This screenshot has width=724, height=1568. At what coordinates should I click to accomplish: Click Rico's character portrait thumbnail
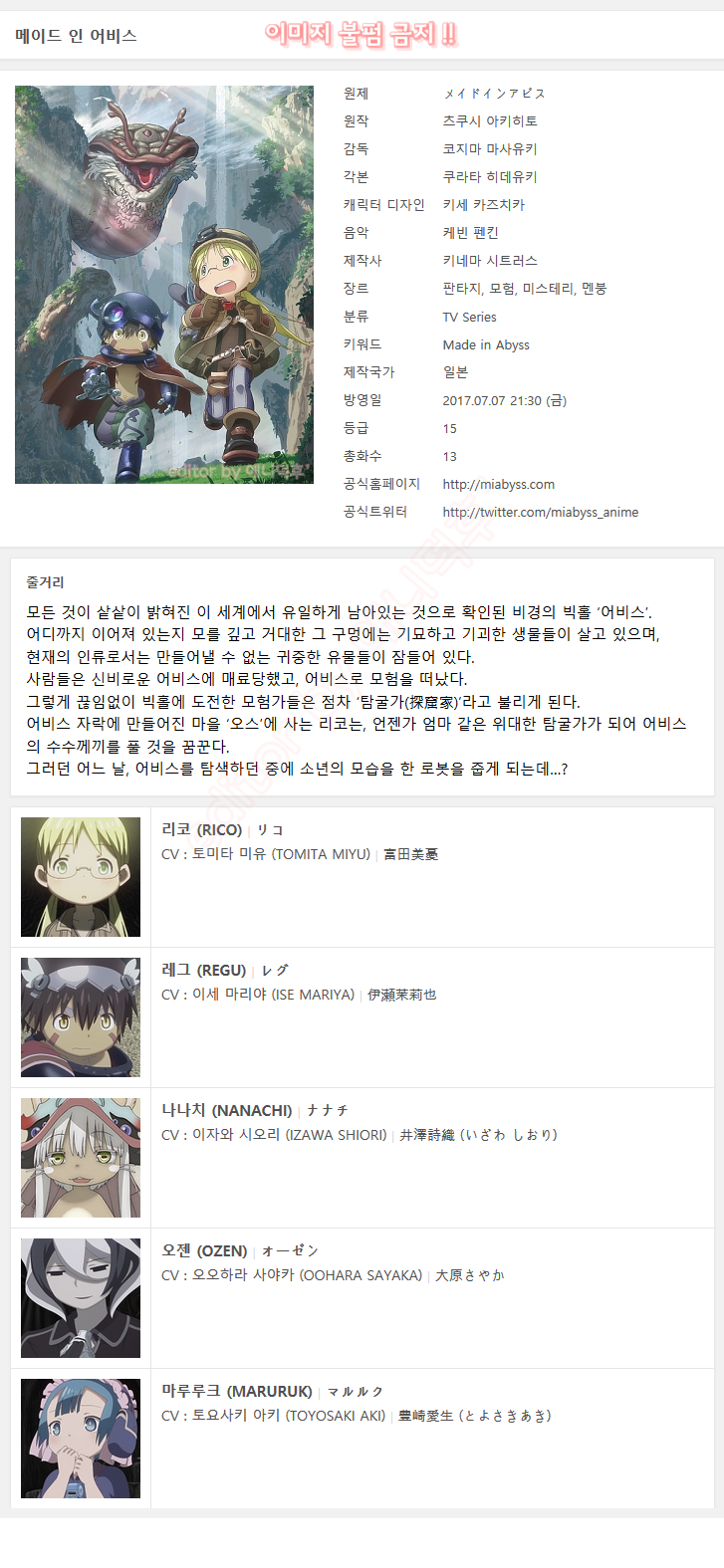tap(81, 877)
